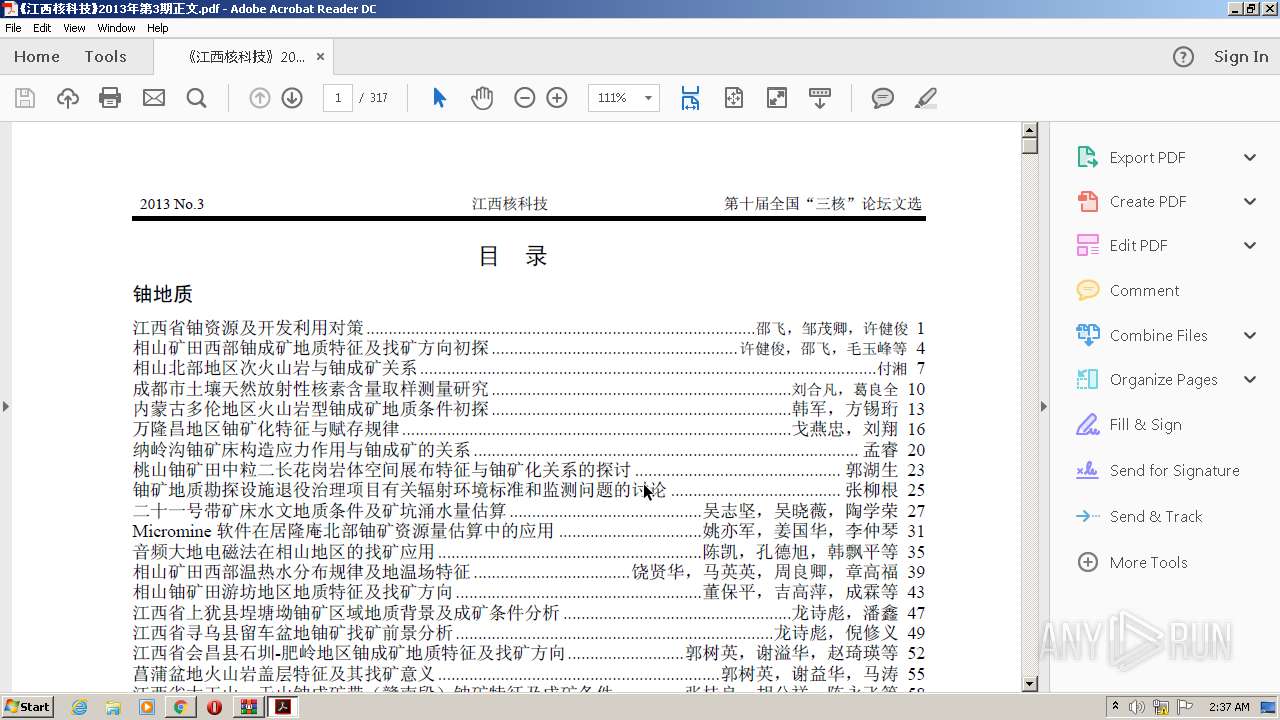Click the Sign In link
This screenshot has height=720, width=1280.
1241,57
